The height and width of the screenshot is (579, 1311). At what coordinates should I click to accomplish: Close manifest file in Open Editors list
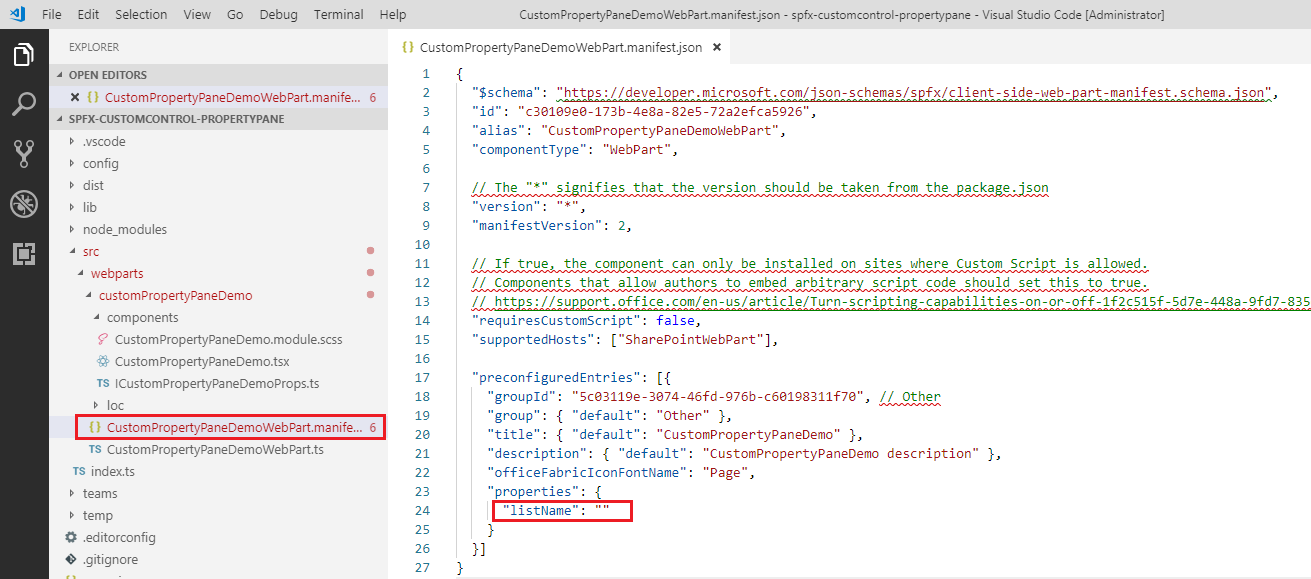[75, 97]
